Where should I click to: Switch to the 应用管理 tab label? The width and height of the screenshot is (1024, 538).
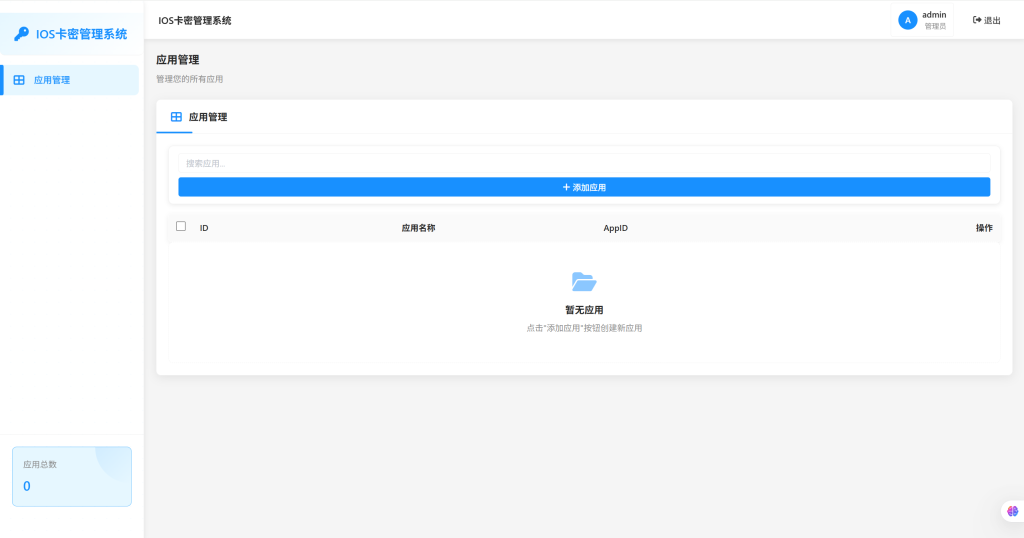208,117
